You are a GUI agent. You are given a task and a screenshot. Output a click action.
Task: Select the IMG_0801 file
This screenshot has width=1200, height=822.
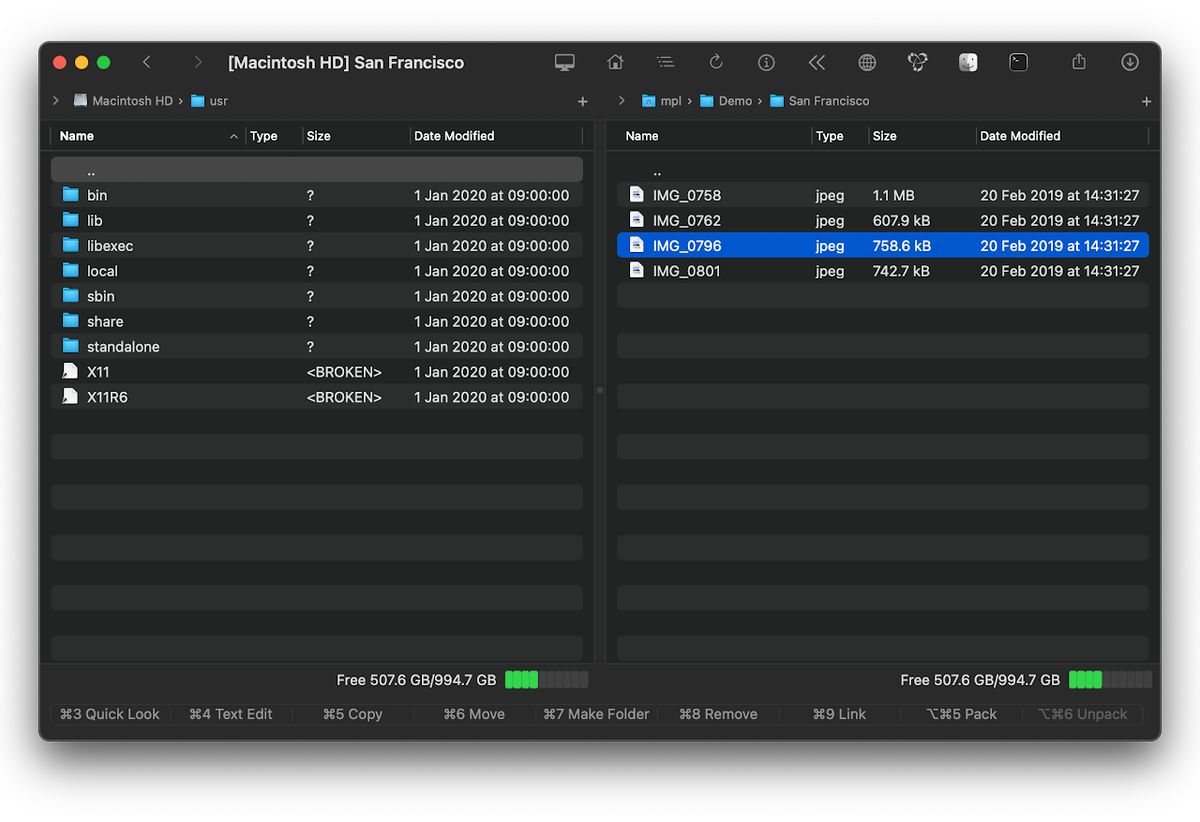[883, 271]
